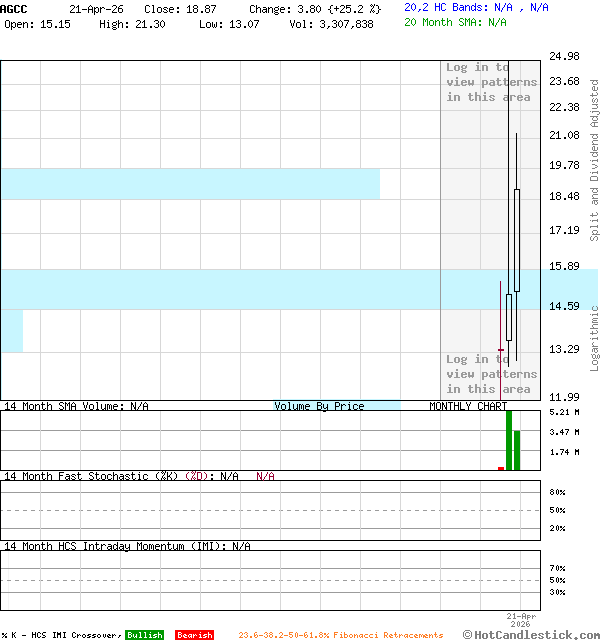Click the Fibonacci Retracements legend text
This screenshot has height=640, width=600.
point(340,635)
